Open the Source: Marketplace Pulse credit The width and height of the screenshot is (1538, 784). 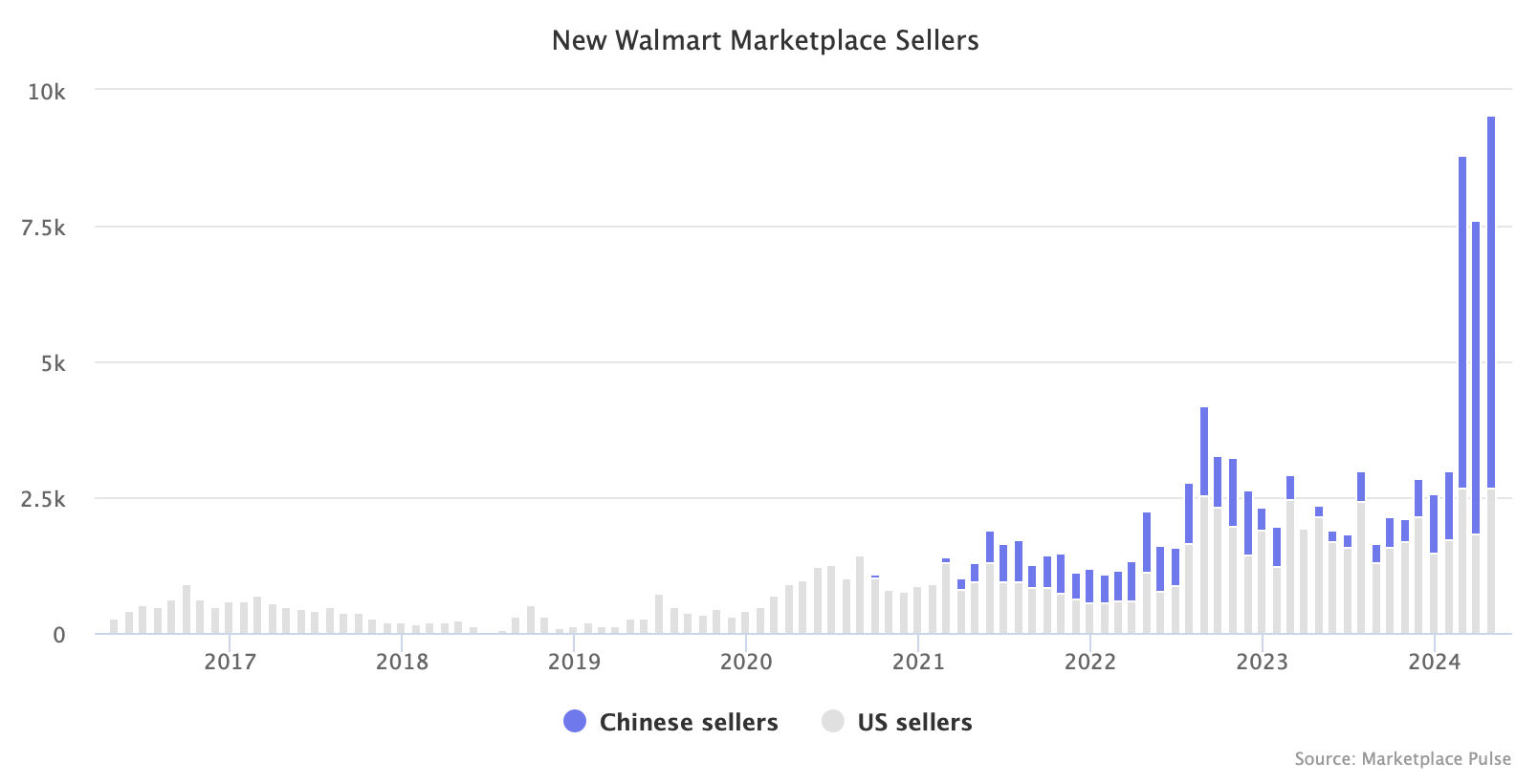1402,758
